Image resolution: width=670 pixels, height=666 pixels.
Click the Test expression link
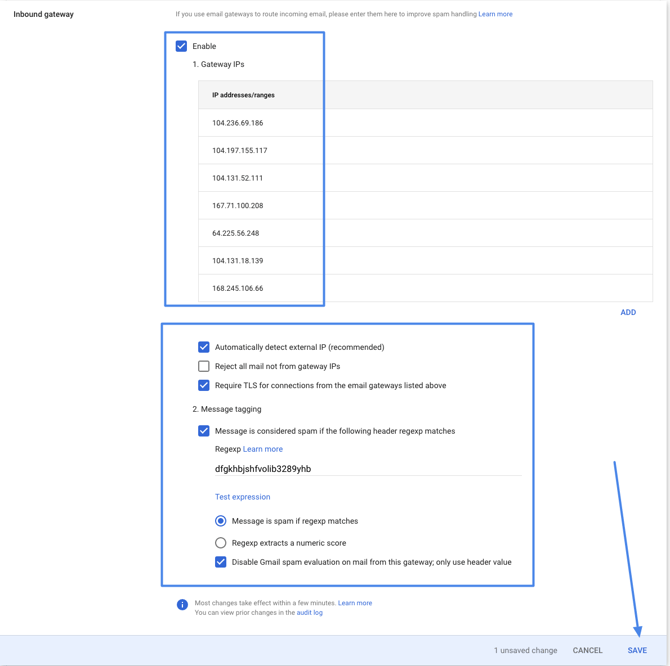pyautogui.click(x=242, y=497)
